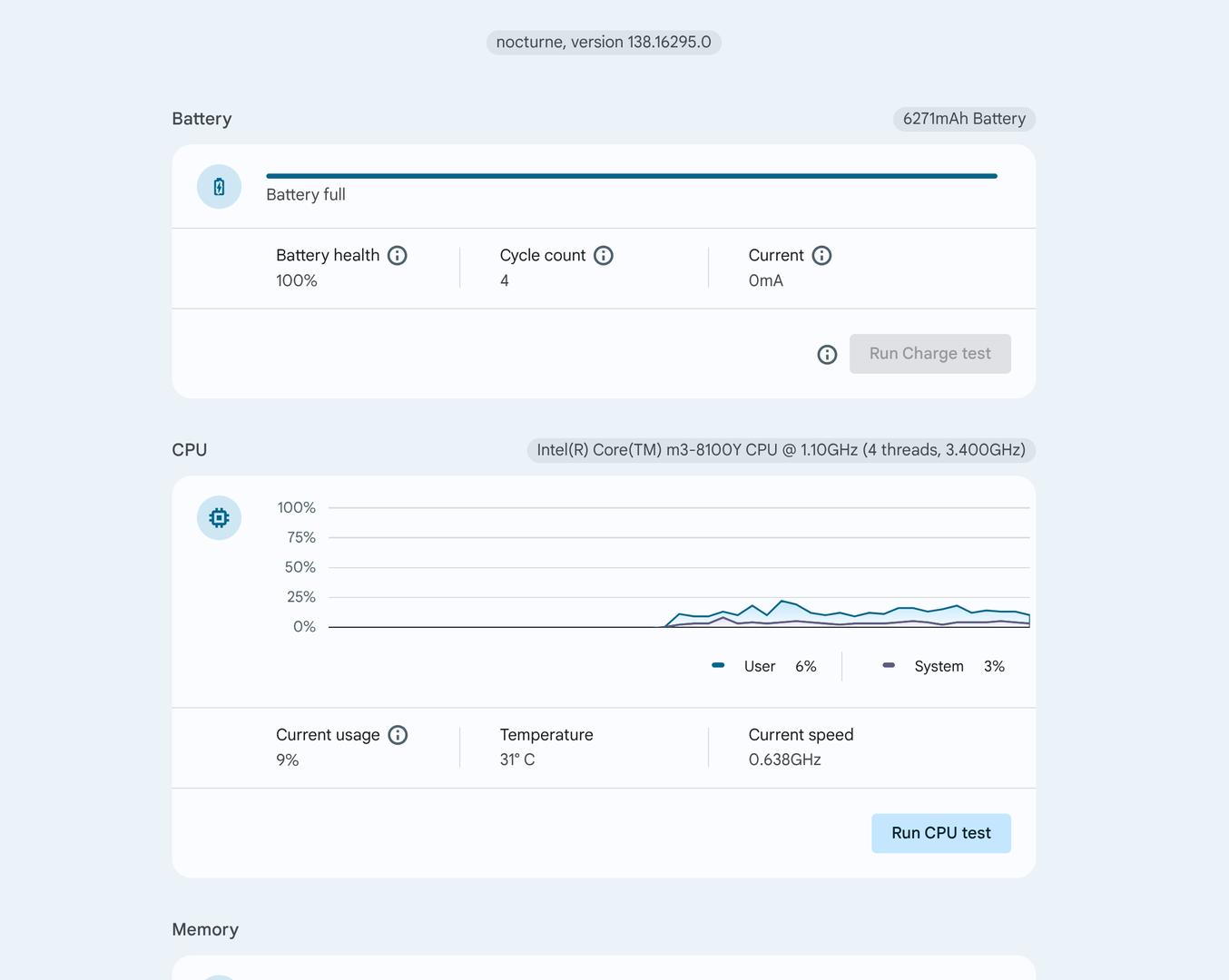
Task: Click the battery charging icon
Action: coord(219,187)
